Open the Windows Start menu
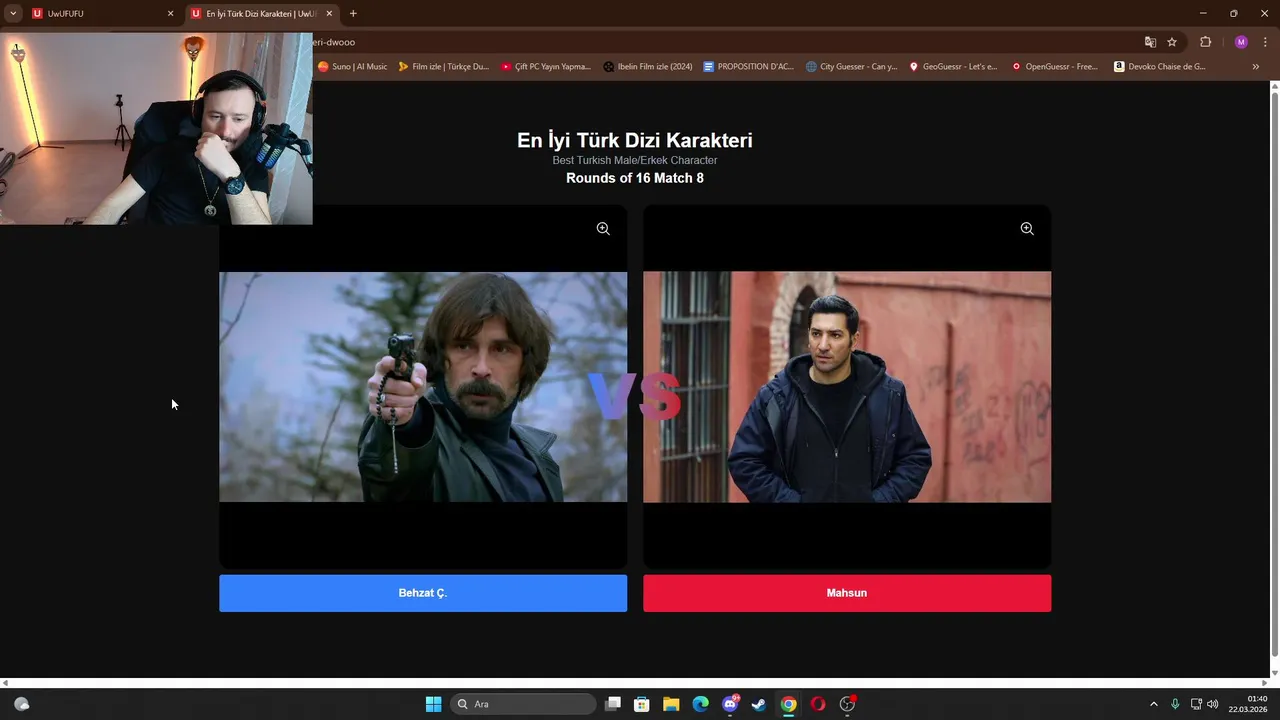The width and height of the screenshot is (1280, 720). (x=433, y=704)
